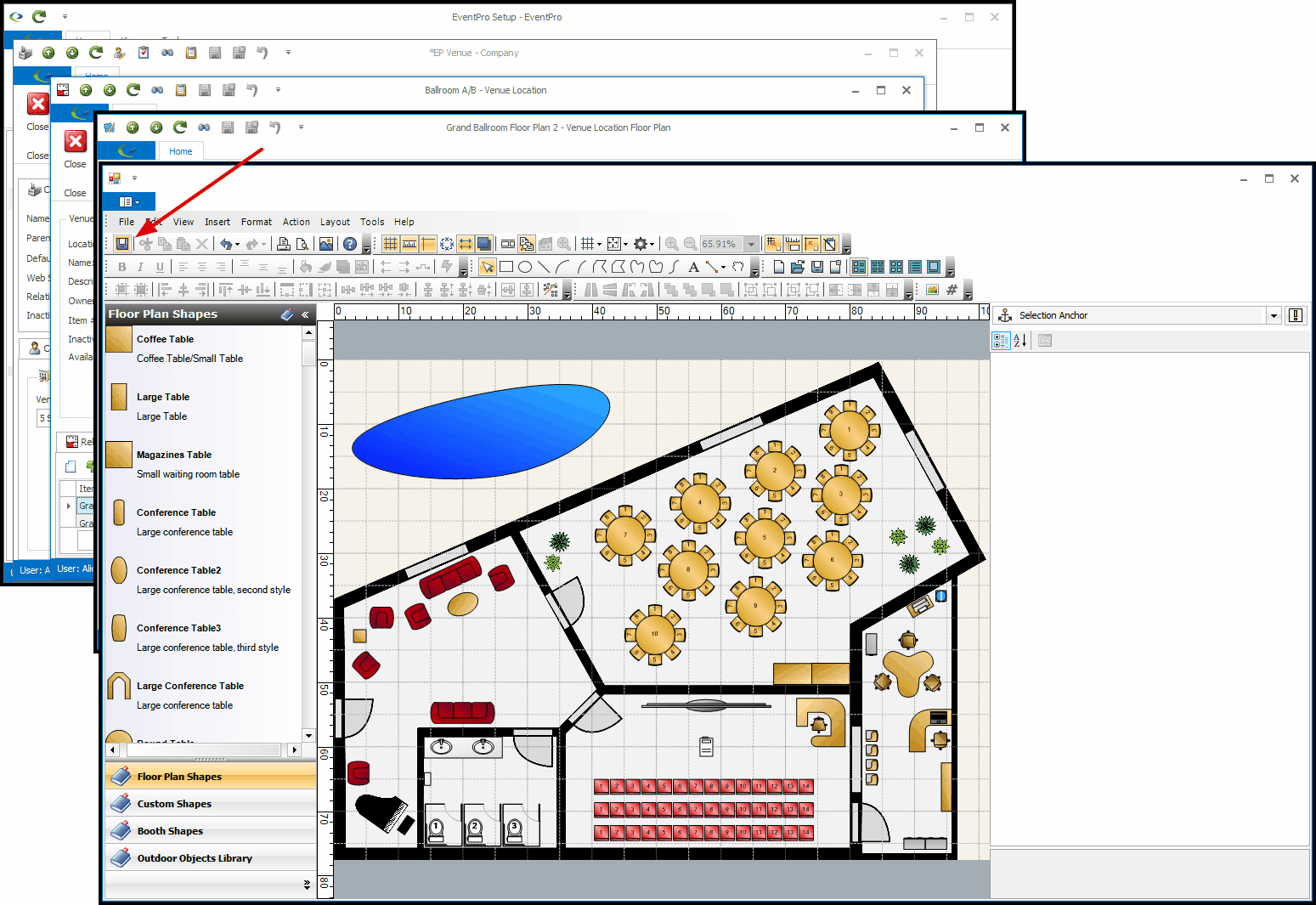Open the Custom Shapes library
The image size is (1316, 905).
211,804
